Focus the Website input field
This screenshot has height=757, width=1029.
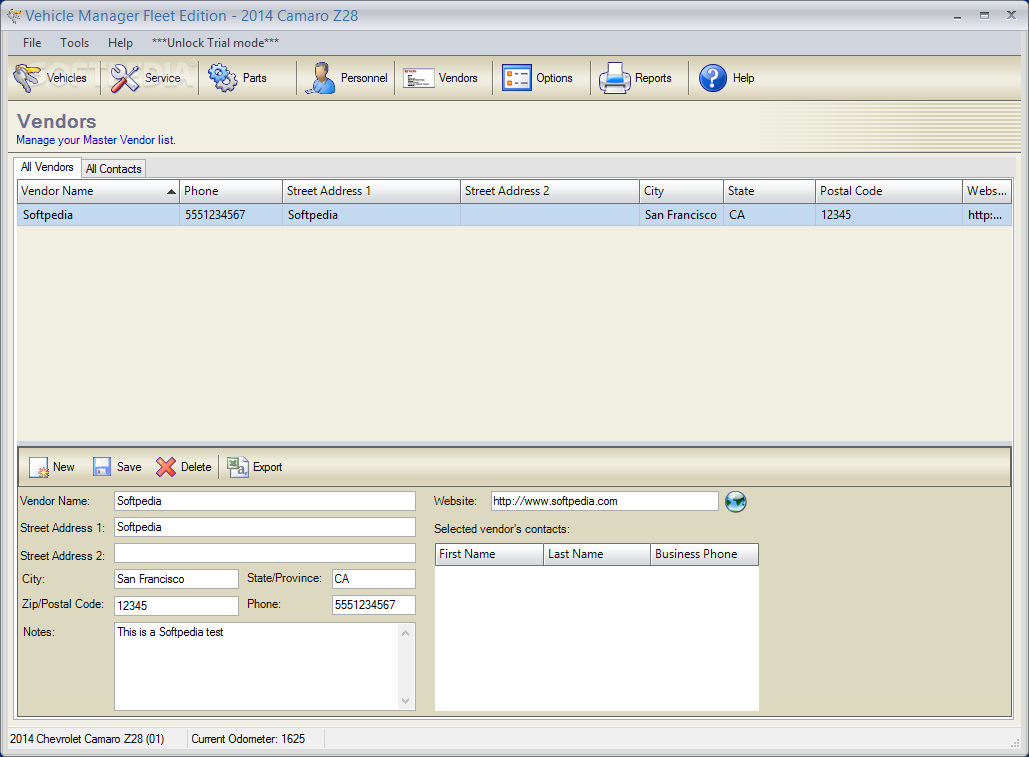(x=604, y=501)
